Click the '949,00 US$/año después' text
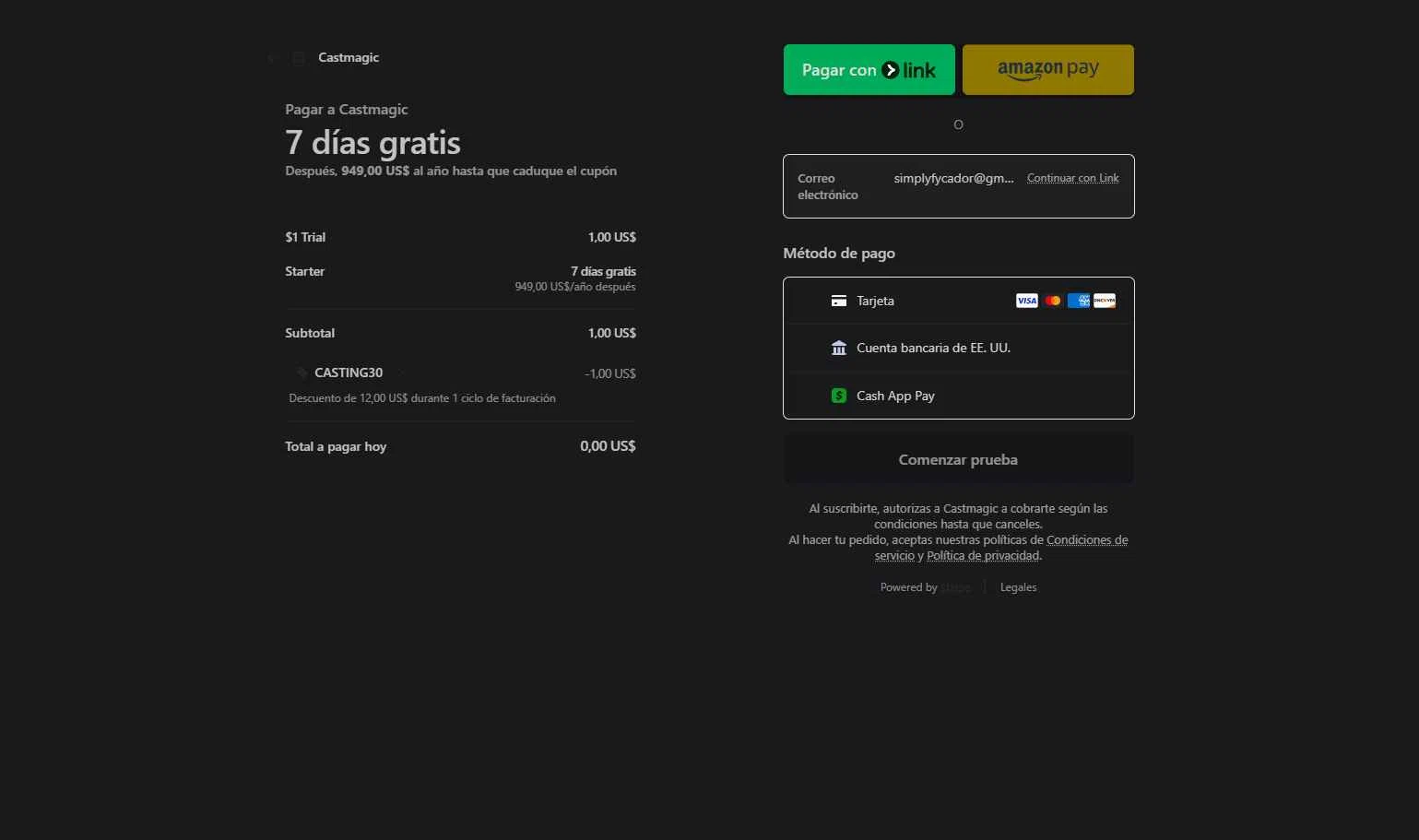Image resolution: width=1419 pixels, height=840 pixels. (575, 287)
